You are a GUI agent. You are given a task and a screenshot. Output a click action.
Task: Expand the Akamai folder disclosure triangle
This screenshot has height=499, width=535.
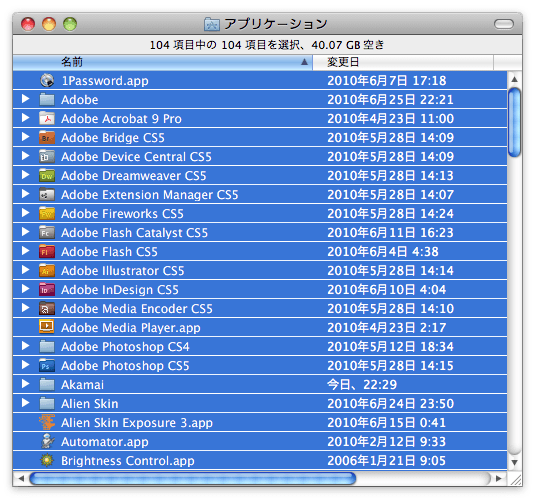click(x=25, y=384)
